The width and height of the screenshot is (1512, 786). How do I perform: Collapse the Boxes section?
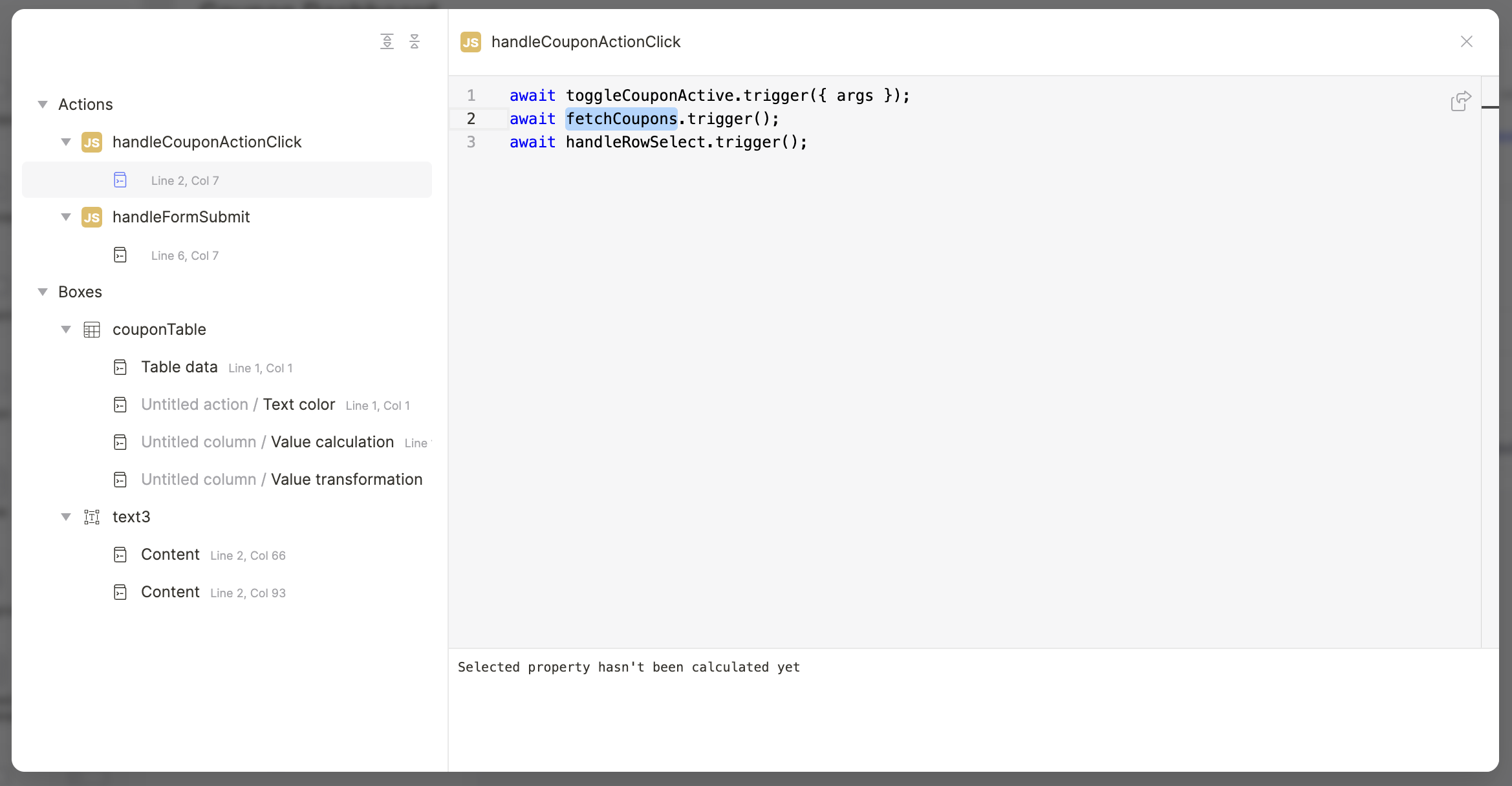coord(43,292)
